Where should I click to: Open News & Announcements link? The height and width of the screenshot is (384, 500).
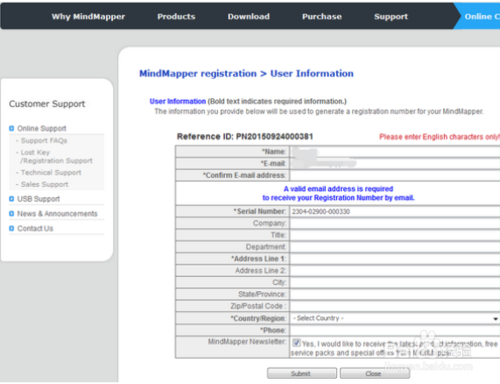tap(57, 214)
